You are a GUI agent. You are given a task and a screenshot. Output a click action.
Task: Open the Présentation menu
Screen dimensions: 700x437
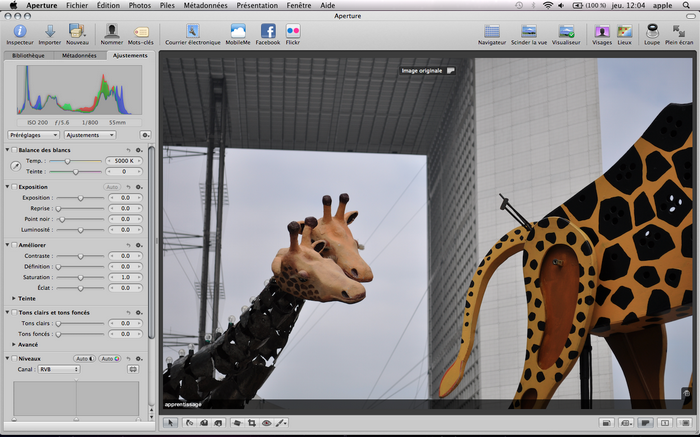pyautogui.click(x=257, y=5)
